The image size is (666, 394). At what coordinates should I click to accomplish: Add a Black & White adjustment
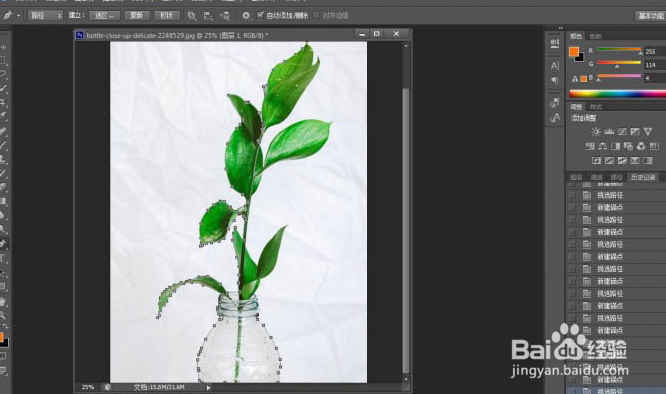[615, 146]
